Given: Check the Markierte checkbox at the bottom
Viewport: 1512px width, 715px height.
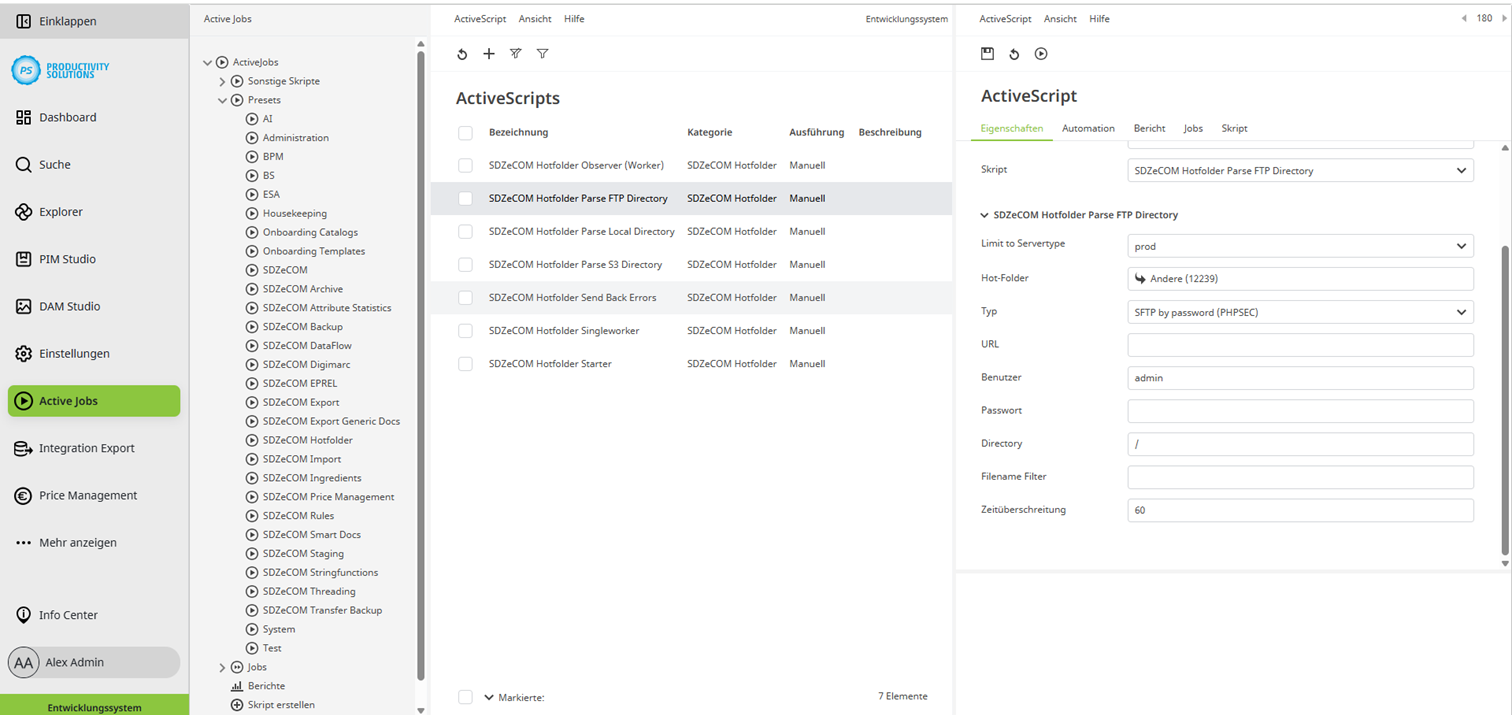Looking at the screenshot, I should pos(465,697).
